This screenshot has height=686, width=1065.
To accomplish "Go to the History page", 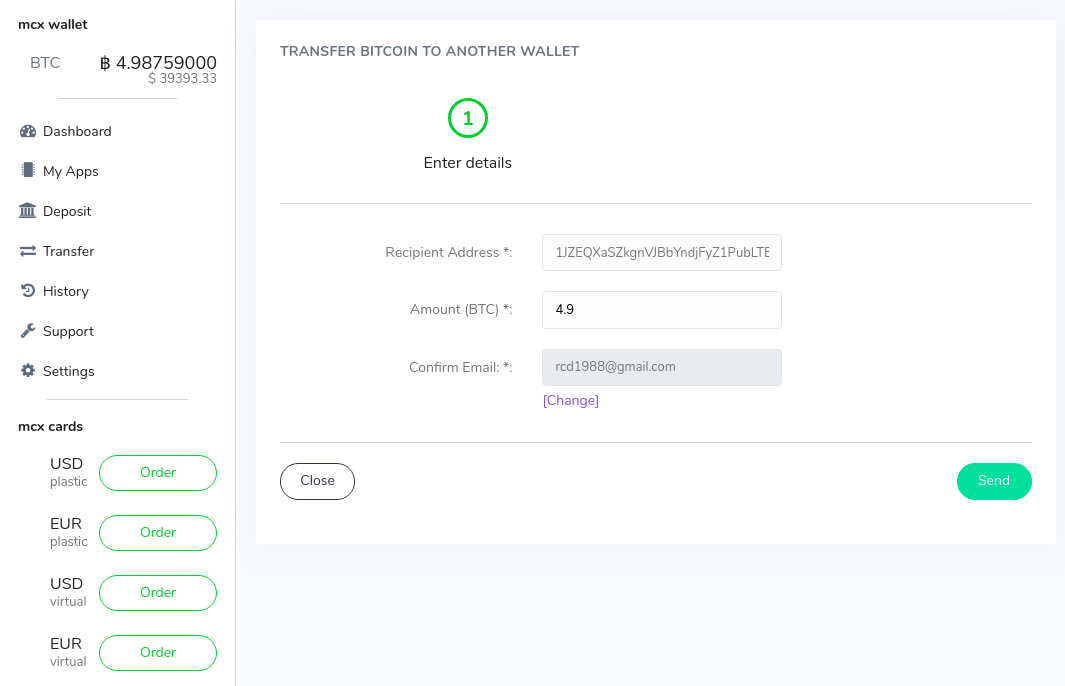I will 65,291.
